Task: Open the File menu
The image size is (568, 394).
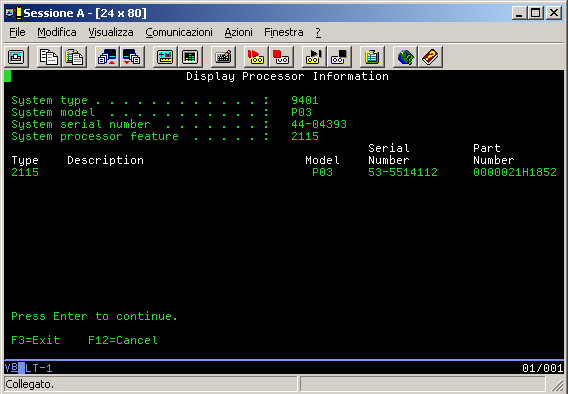Action: click(17, 32)
